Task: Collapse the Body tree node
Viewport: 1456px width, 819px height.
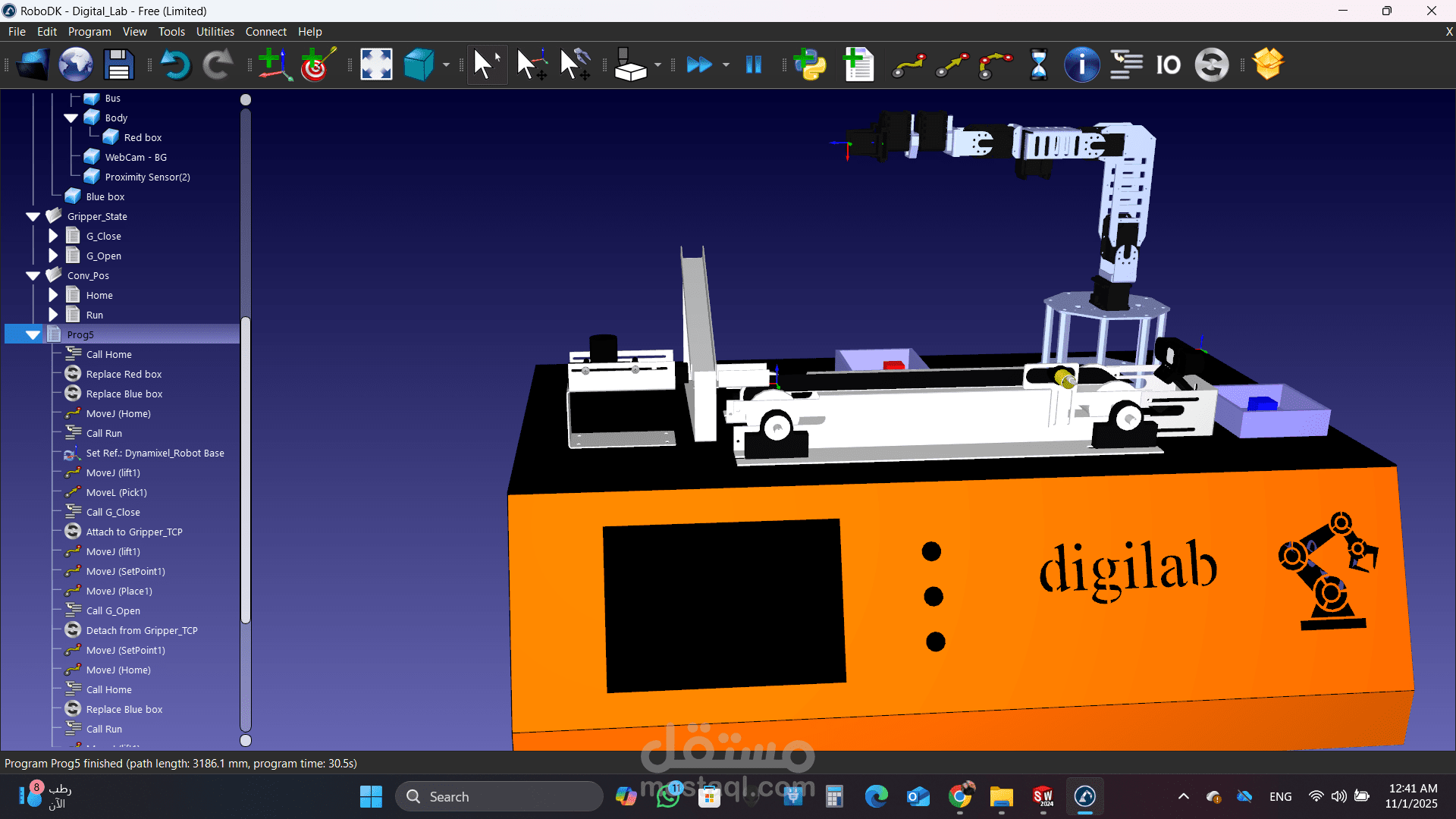Action: click(x=71, y=118)
